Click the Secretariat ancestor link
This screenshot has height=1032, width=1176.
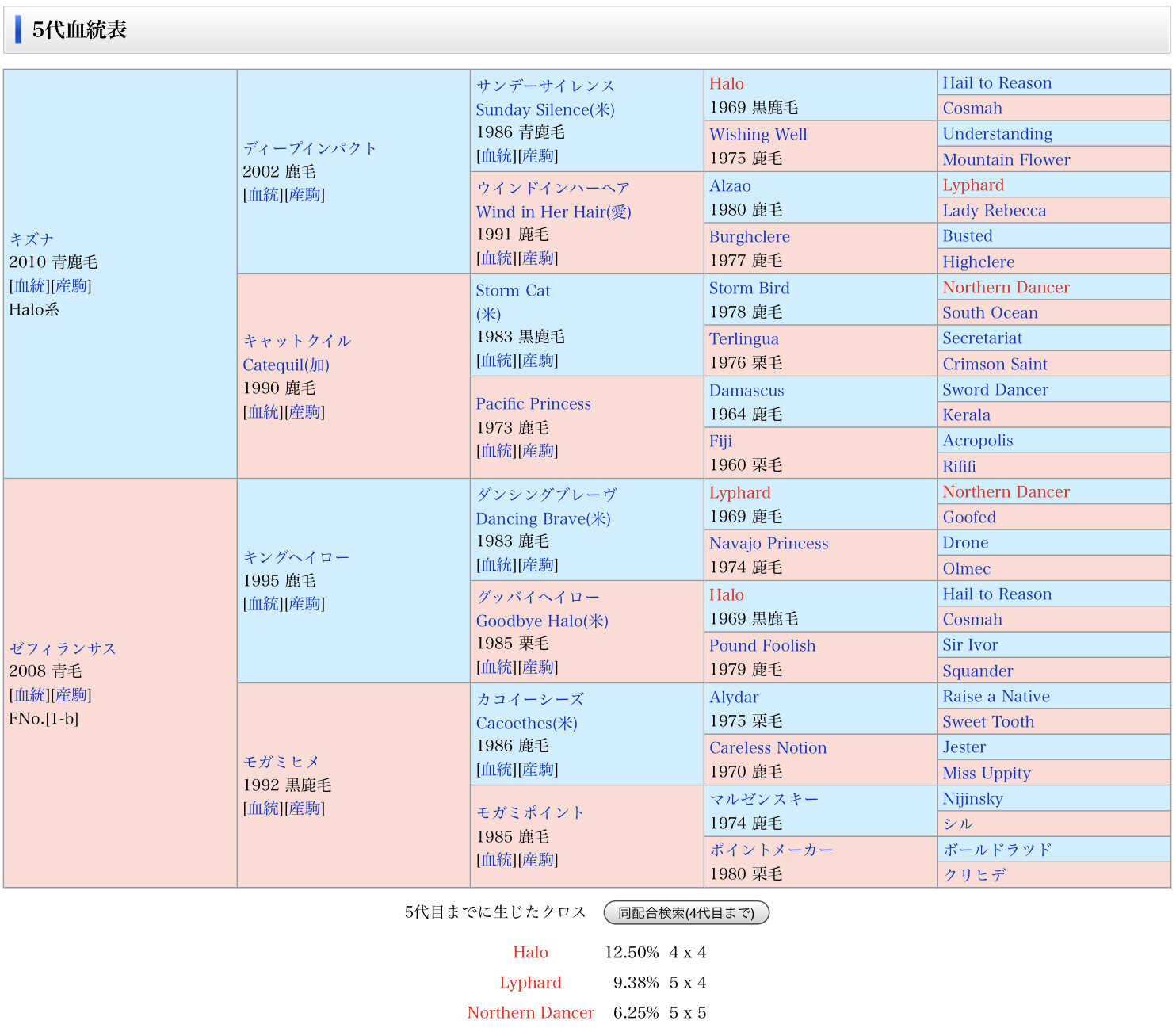[981, 338]
